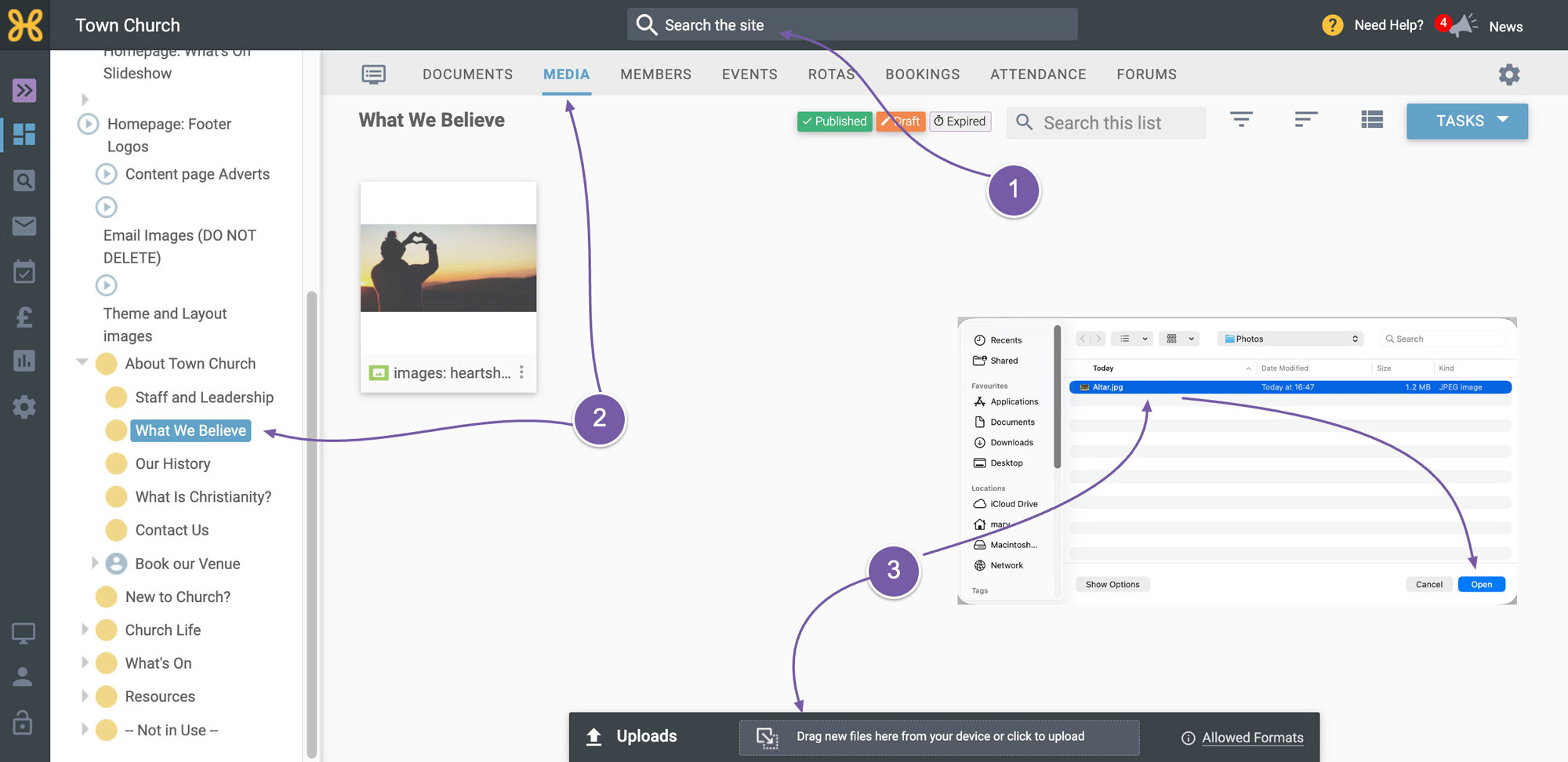The image size is (1568, 762).
Task: Click the Town Church site title
Action: pos(128,25)
